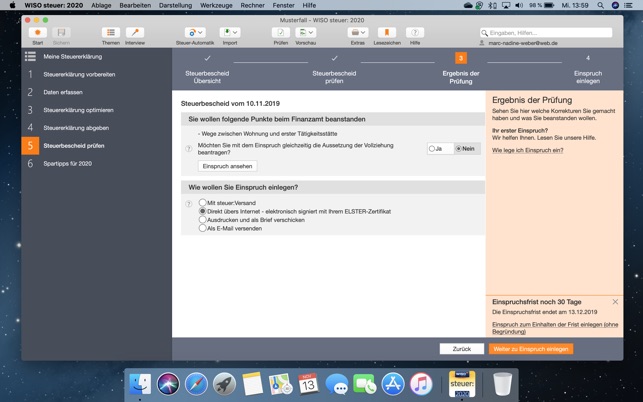Click the Interview toolbar icon
643x402 pixels.
point(135,32)
